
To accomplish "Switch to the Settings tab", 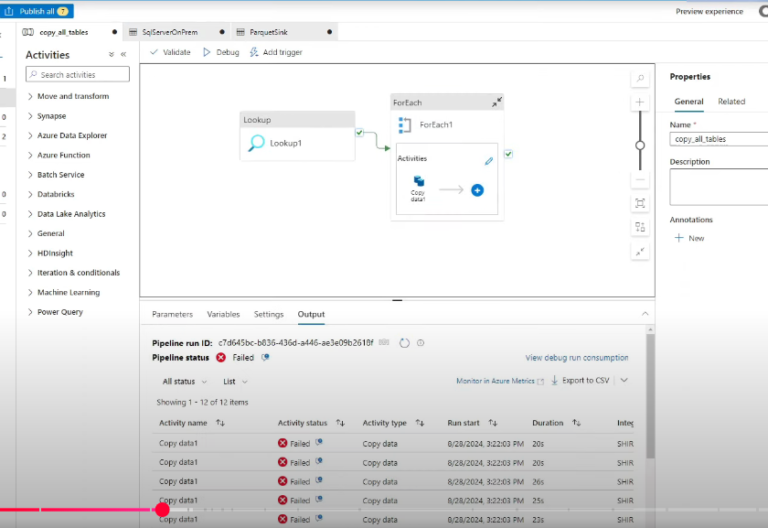I will coord(268,314).
